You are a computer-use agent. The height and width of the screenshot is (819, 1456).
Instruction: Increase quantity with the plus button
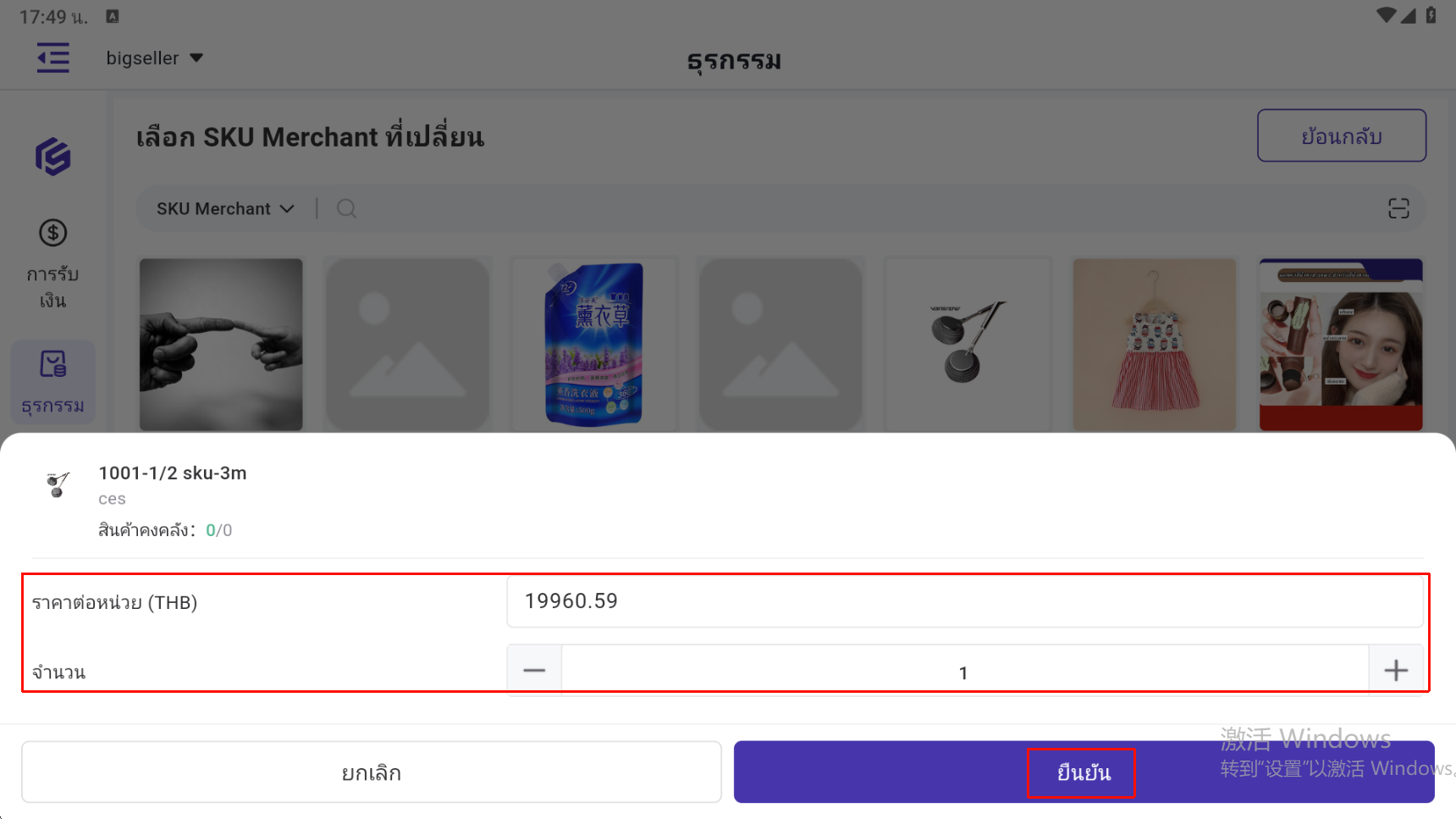point(1396,671)
